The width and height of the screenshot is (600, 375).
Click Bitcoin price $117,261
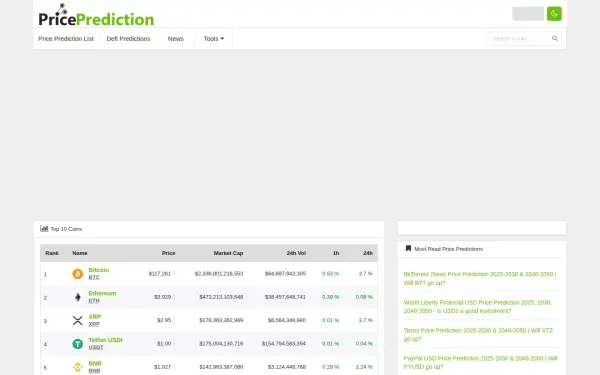tap(160, 274)
